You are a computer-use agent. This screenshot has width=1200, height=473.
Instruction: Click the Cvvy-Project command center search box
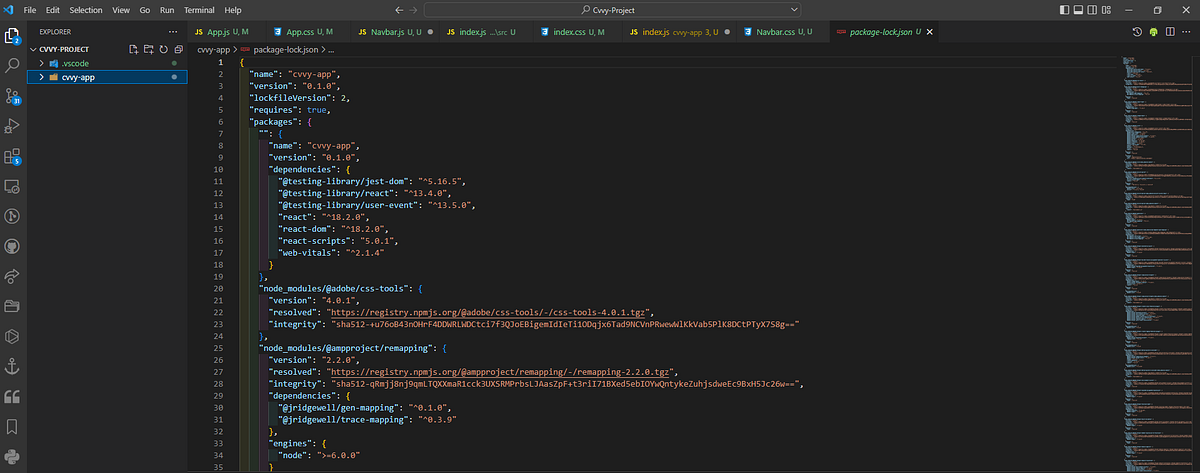pos(611,9)
